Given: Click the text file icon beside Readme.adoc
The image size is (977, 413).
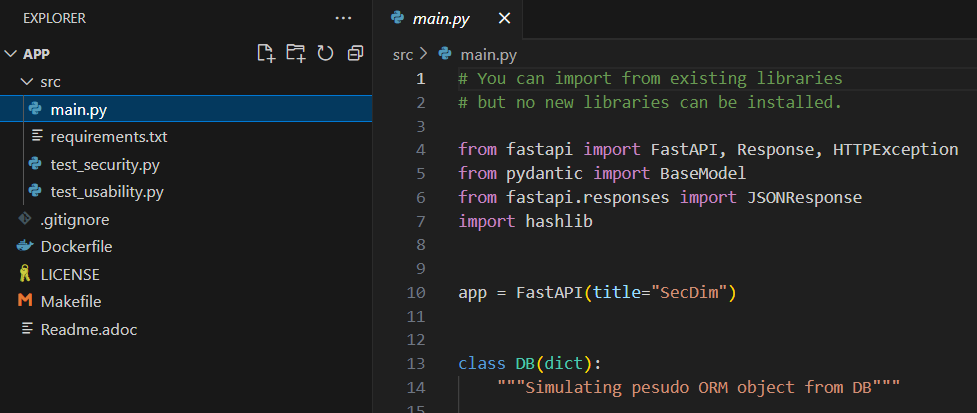Looking at the screenshot, I should pos(27,328).
